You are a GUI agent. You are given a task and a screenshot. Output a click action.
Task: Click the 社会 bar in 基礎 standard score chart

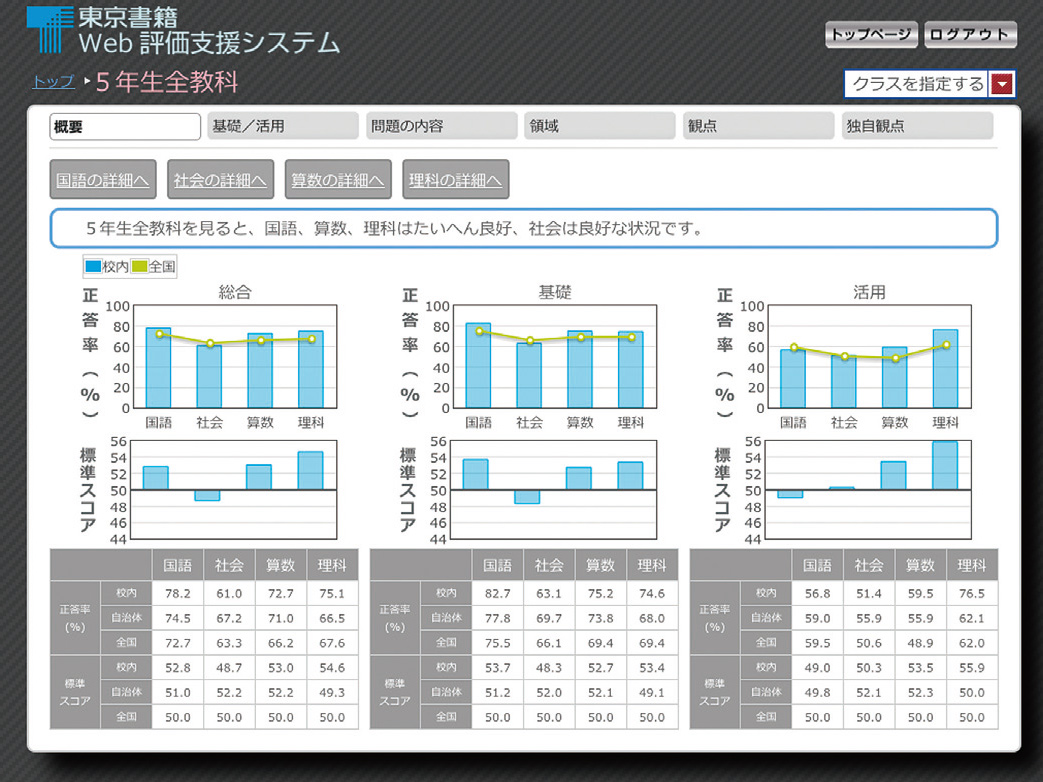click(x=527, y=497)
